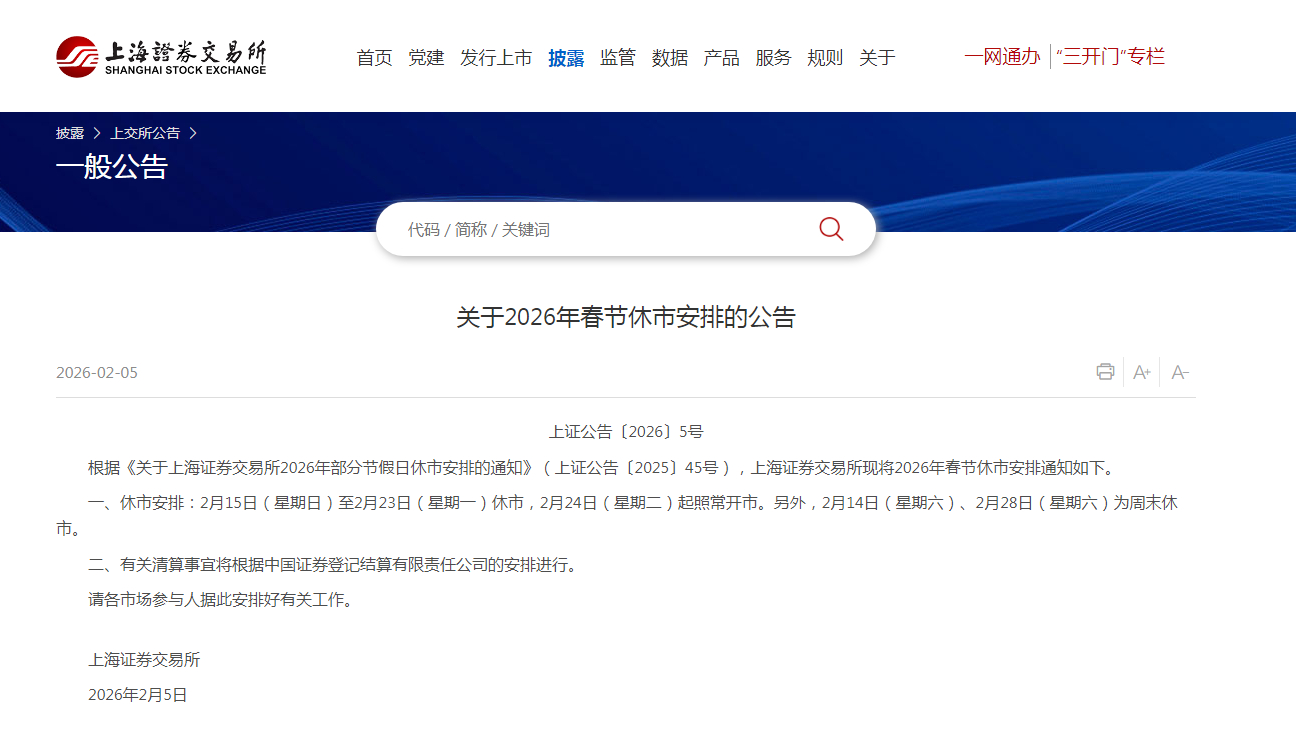The image size is (1296, 731).
Task: Open the 党建 section
Action: [x=426, y=57]
